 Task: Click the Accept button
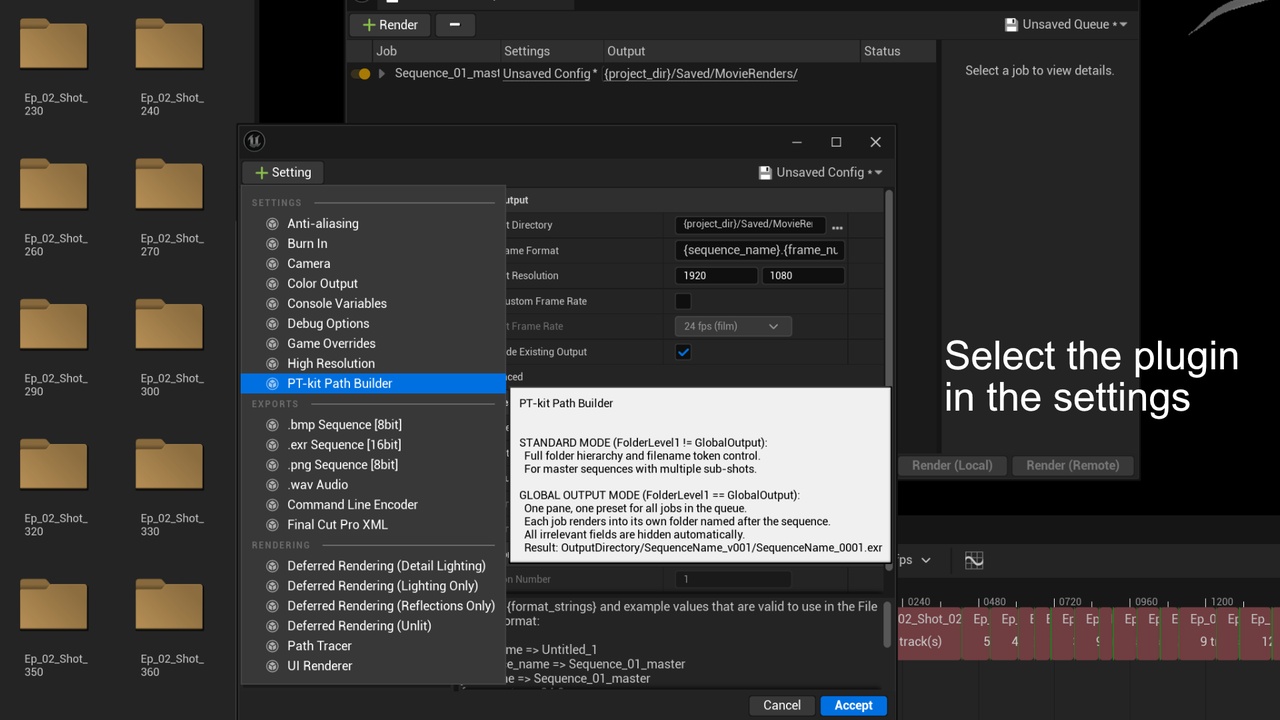853,705
